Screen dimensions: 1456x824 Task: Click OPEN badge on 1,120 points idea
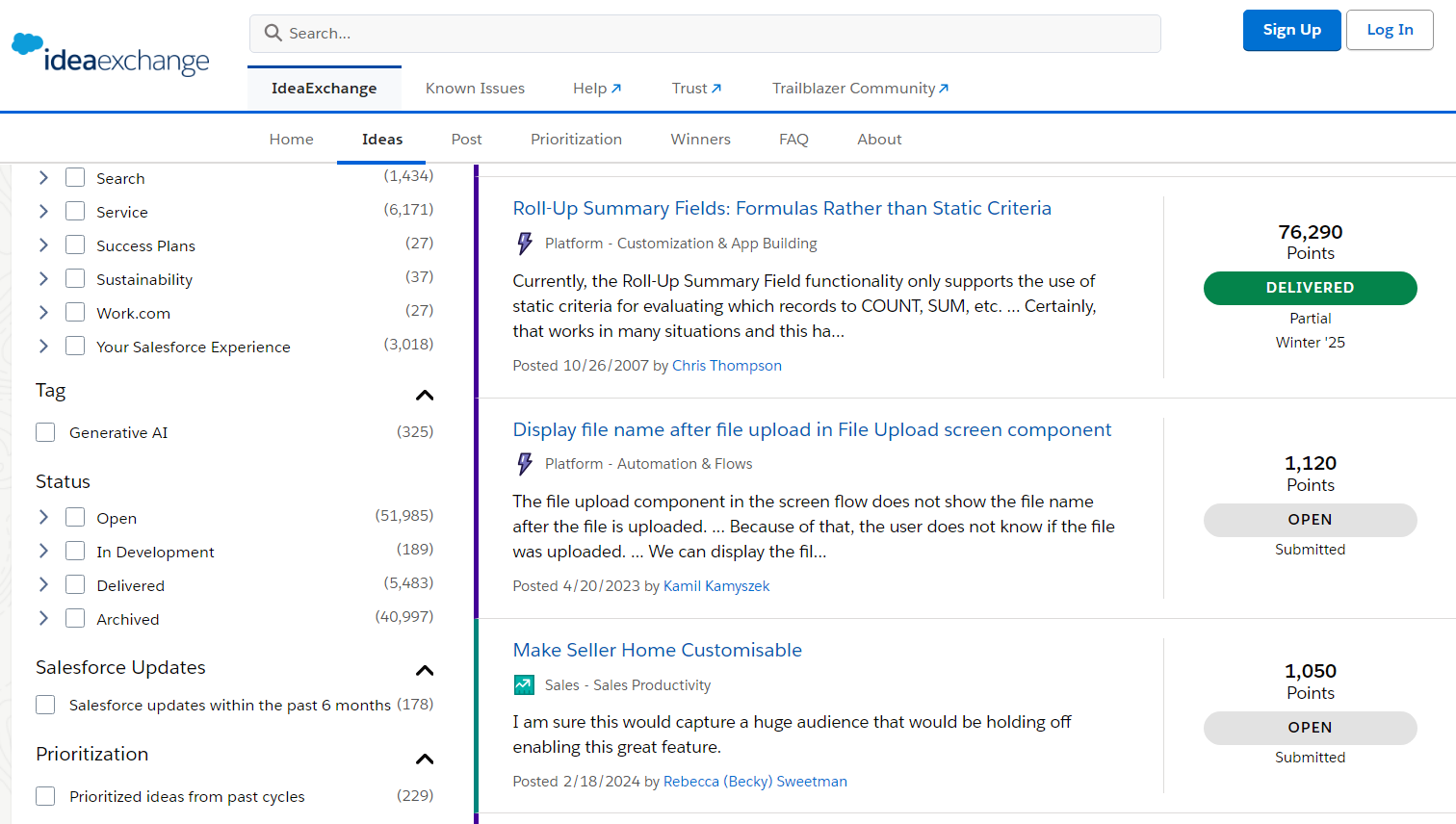click(x=1311, y=520)
